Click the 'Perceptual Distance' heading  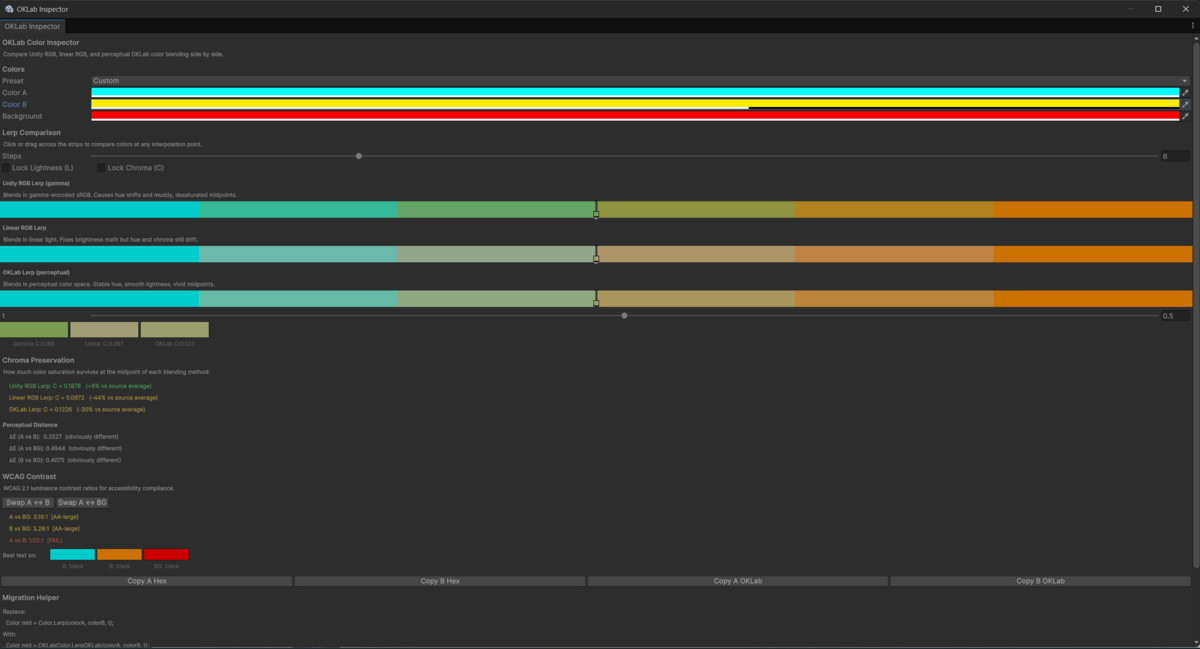(30, 425)
